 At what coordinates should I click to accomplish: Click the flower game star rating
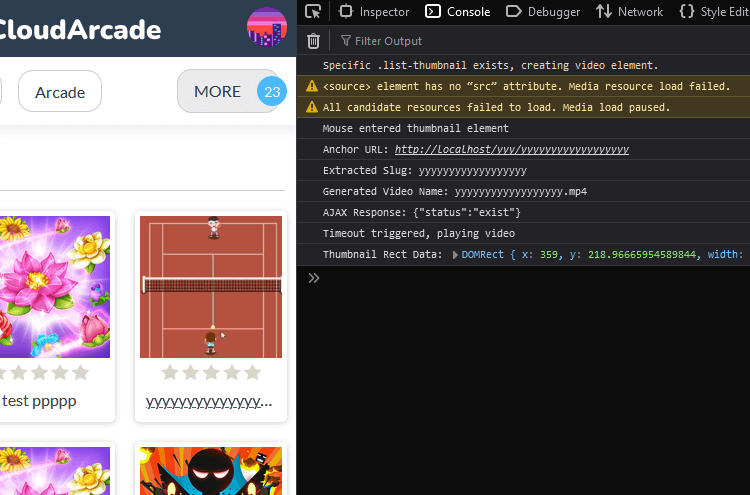tap(44, 372)
